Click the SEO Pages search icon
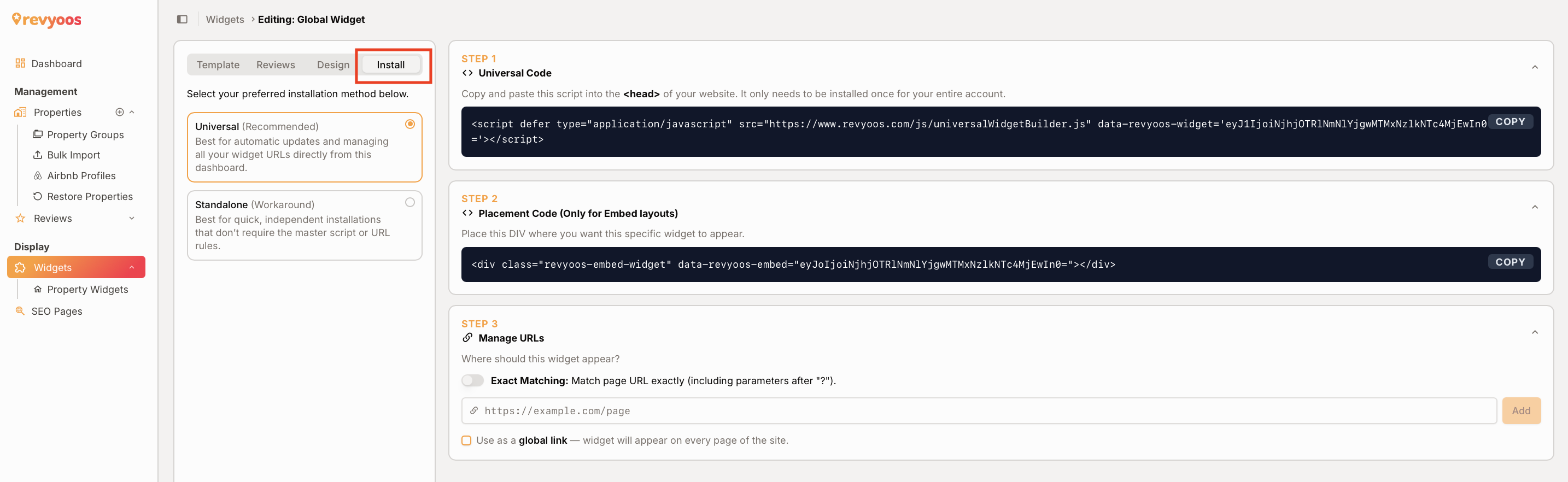 20,311
